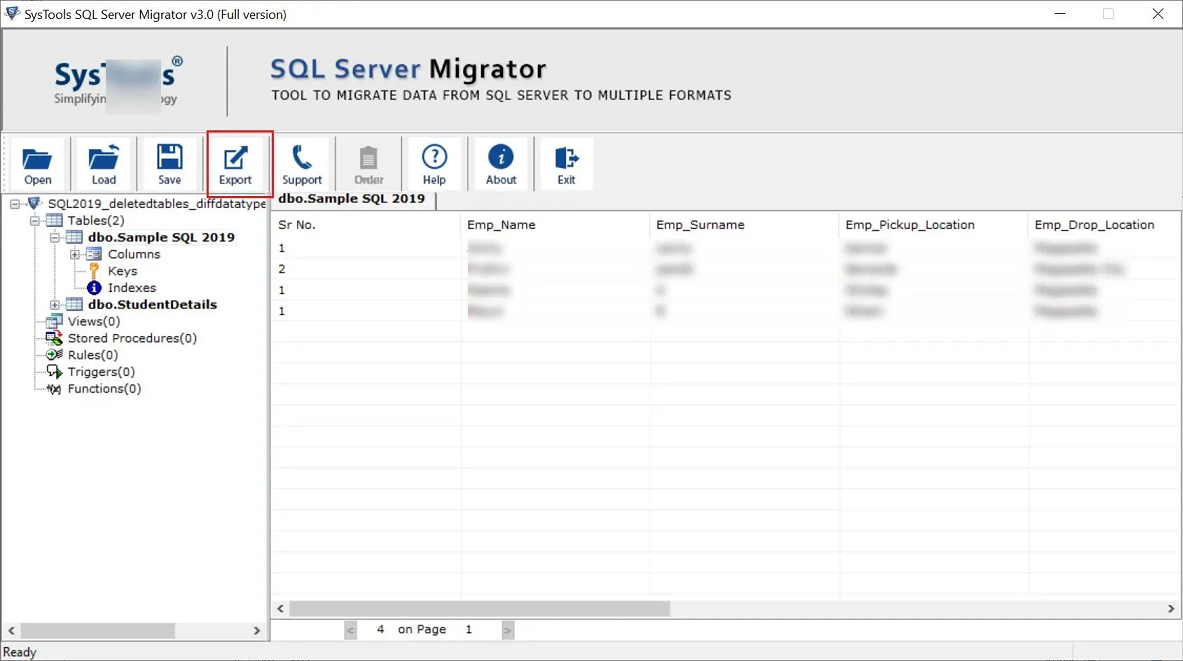Click Sr No. cell with value 2

[366, 269]
